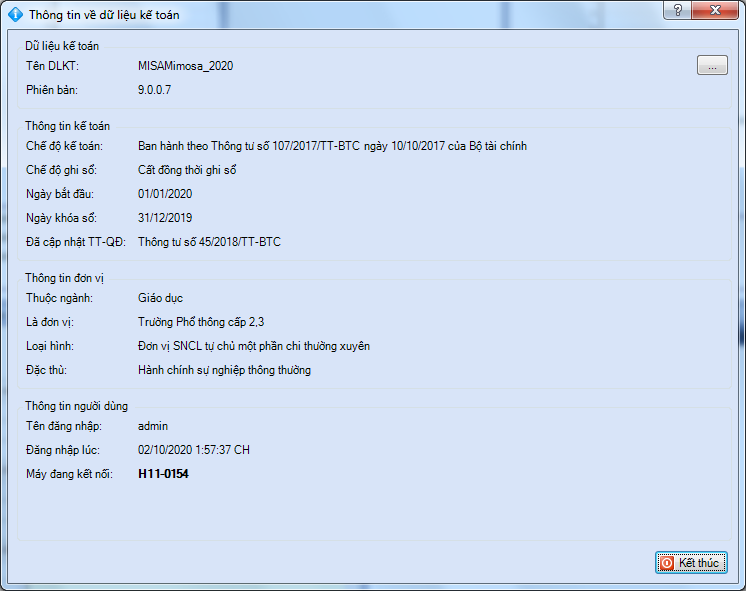Screen dimensions: 746x591
Task: Click the admin login name
Action: coord(153,426)
